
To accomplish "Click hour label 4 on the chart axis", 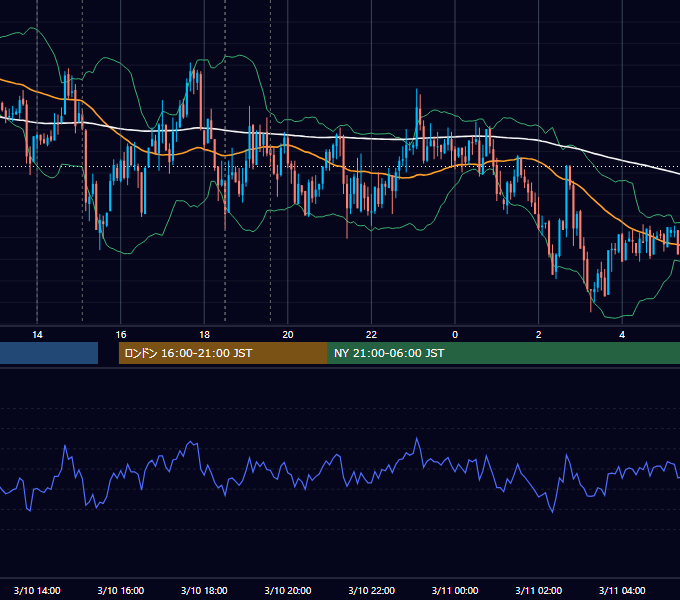I will (622, 334).
